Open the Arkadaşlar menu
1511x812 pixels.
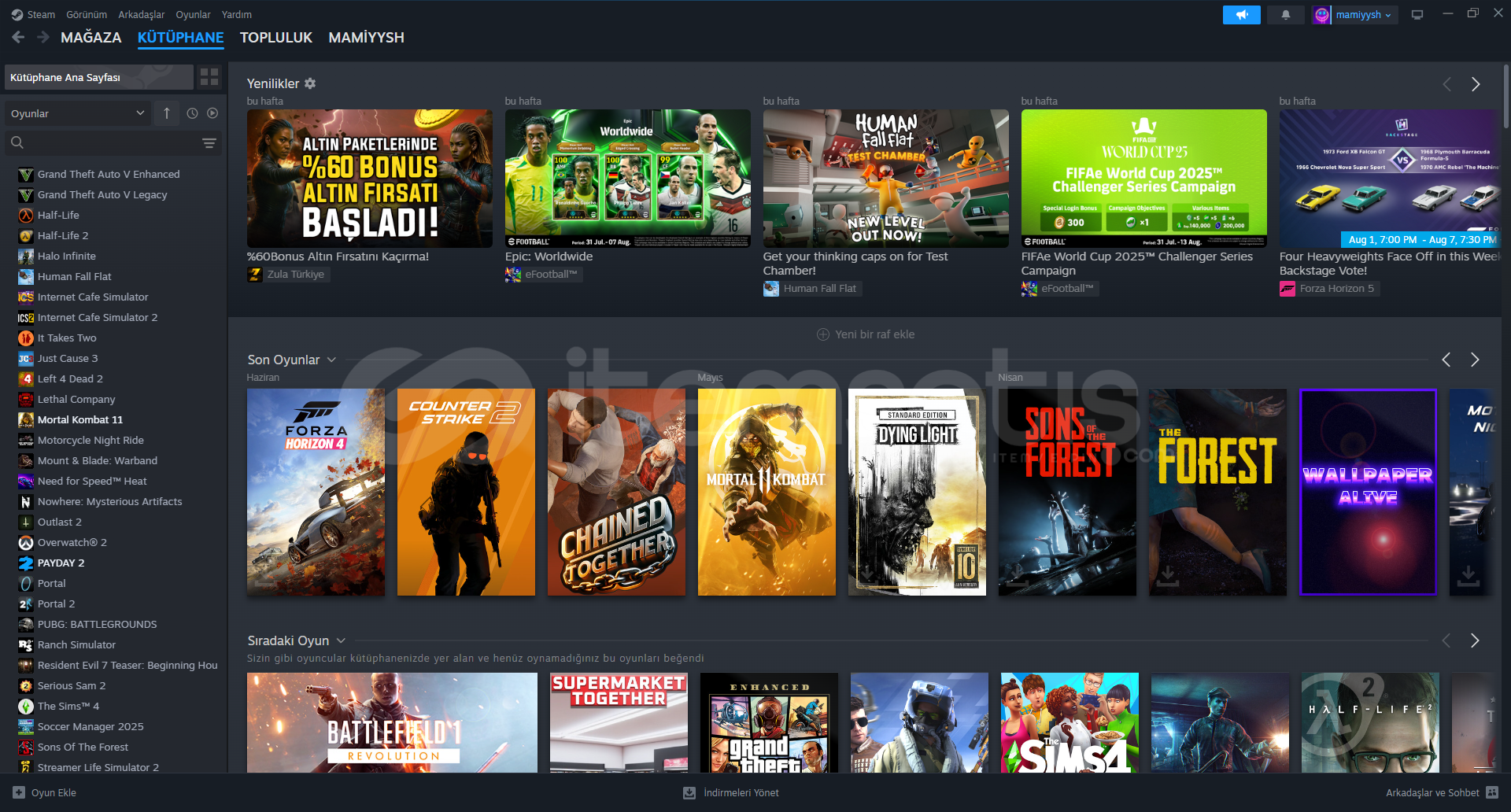click(142, 14)
